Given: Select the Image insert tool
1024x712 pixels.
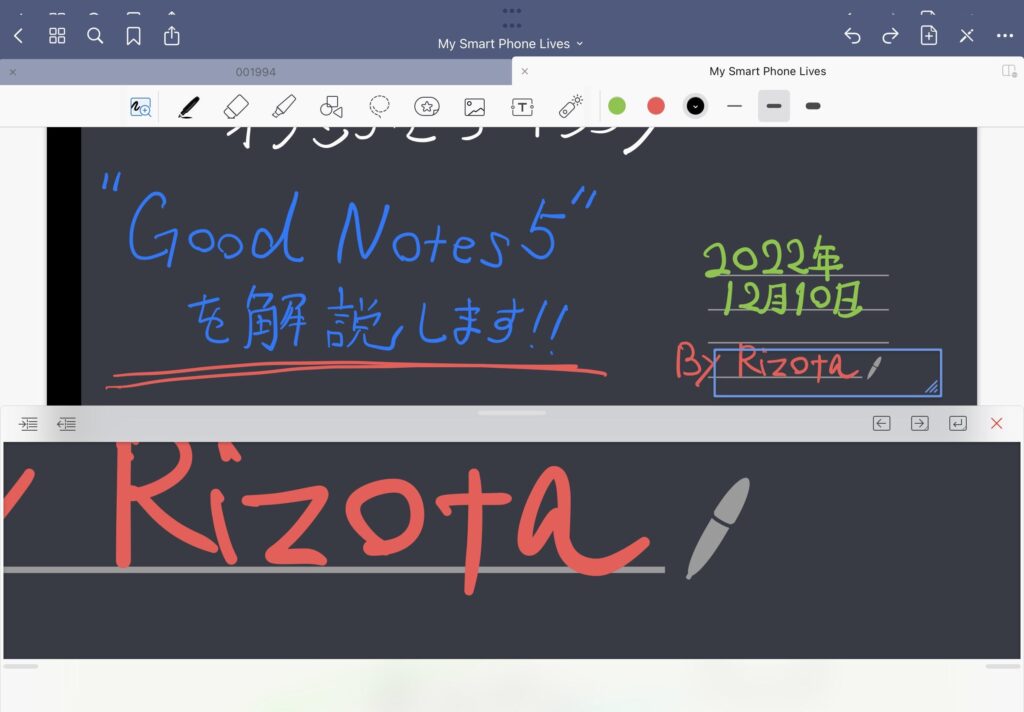Looking at the screenshot, I should [x=475, y=106].
